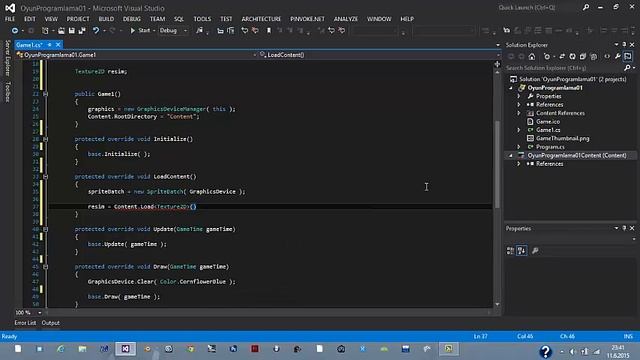This screenshot has height=360, width=640.
Task: Click the Visual Studio taskbar icon
Action: pyautogui.click(x=125, y=349)
